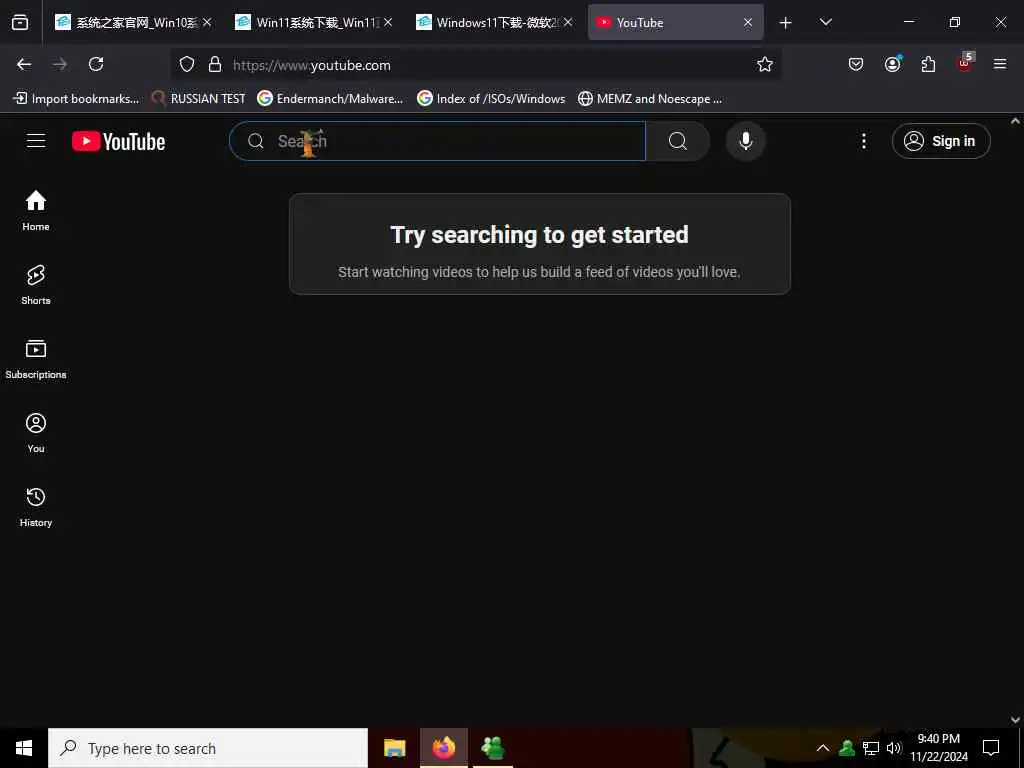
Task: Click the network icon in tray
Action: coord(871,748)
